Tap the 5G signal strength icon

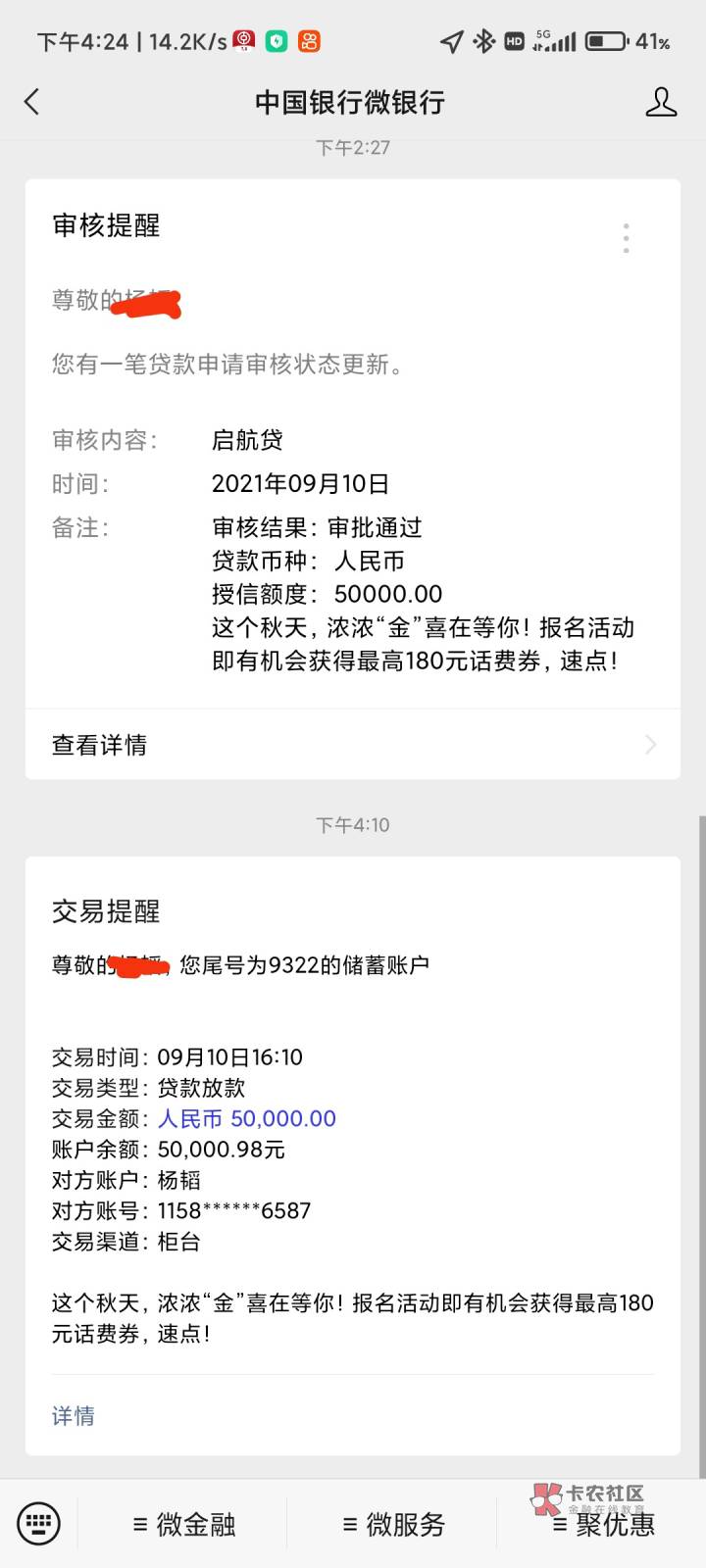554,41
